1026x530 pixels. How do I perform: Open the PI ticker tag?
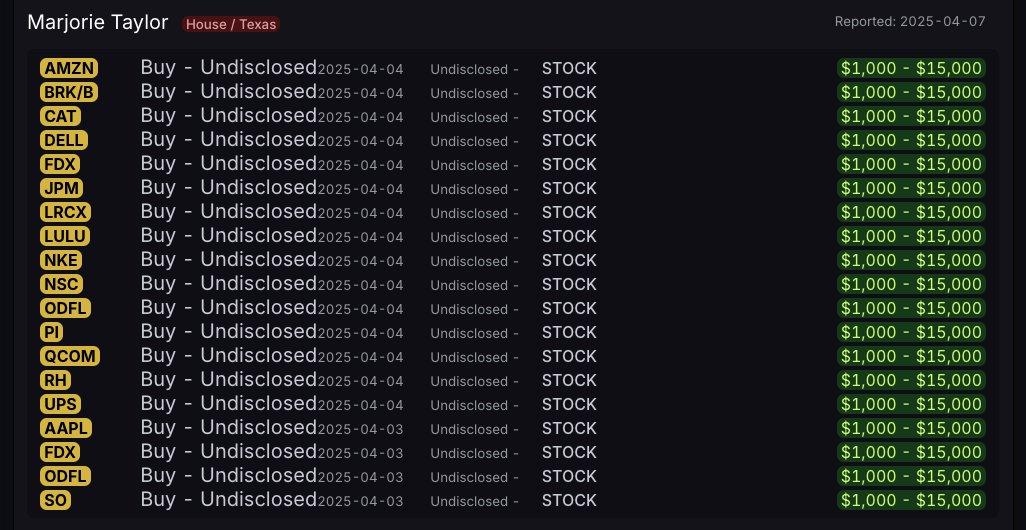point(52,332)
